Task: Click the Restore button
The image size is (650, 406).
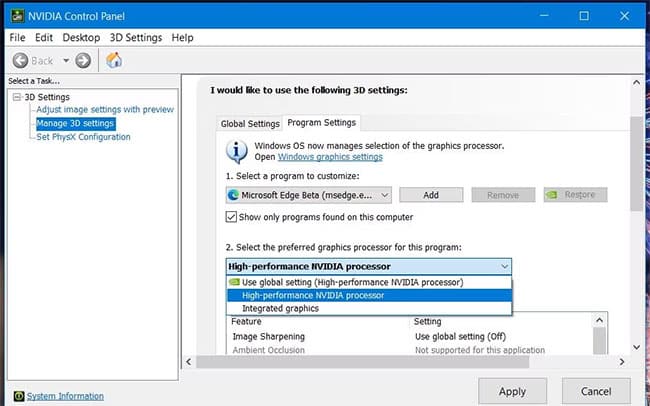Action: (x=575, y=194)
